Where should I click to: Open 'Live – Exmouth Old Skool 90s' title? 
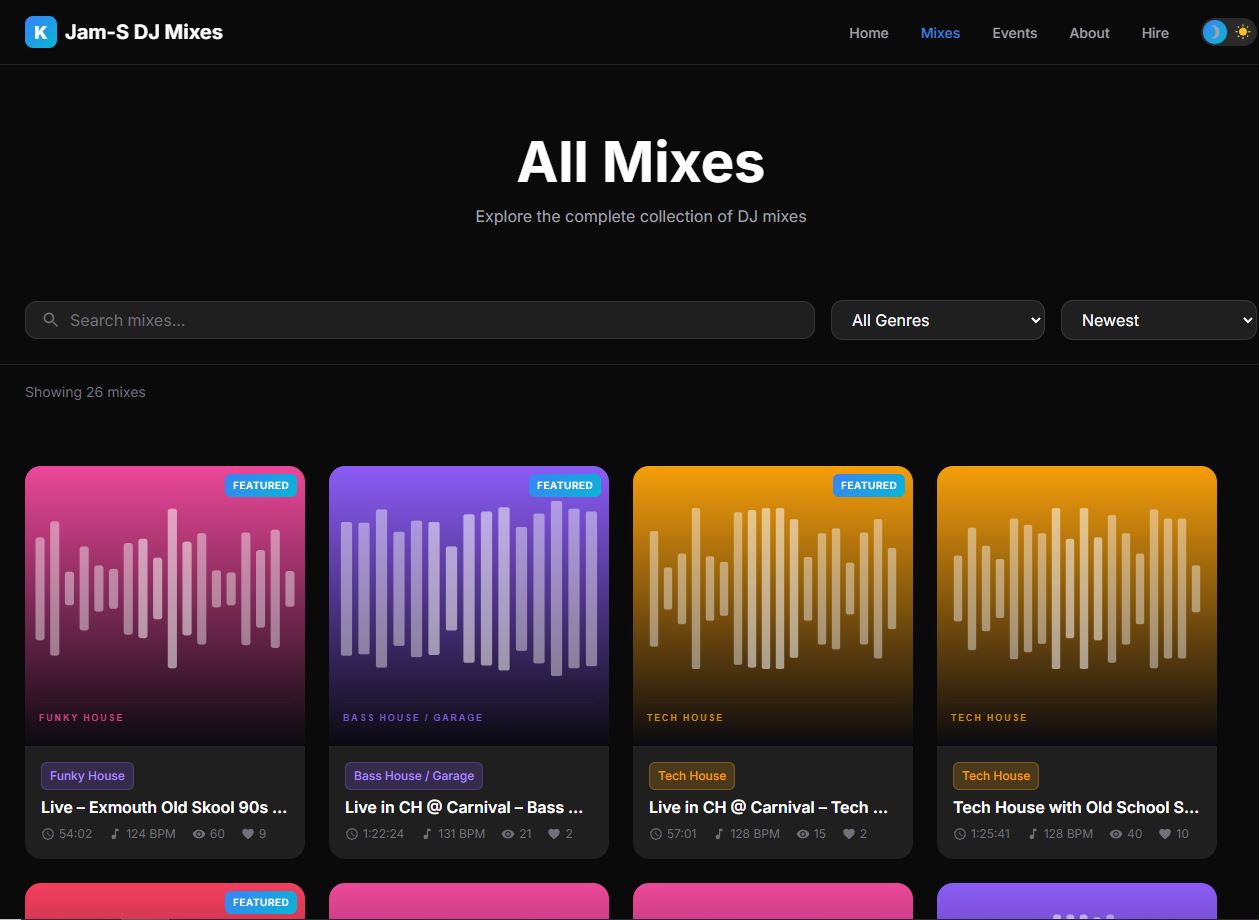pyautogui.click(x=165, y=807)
